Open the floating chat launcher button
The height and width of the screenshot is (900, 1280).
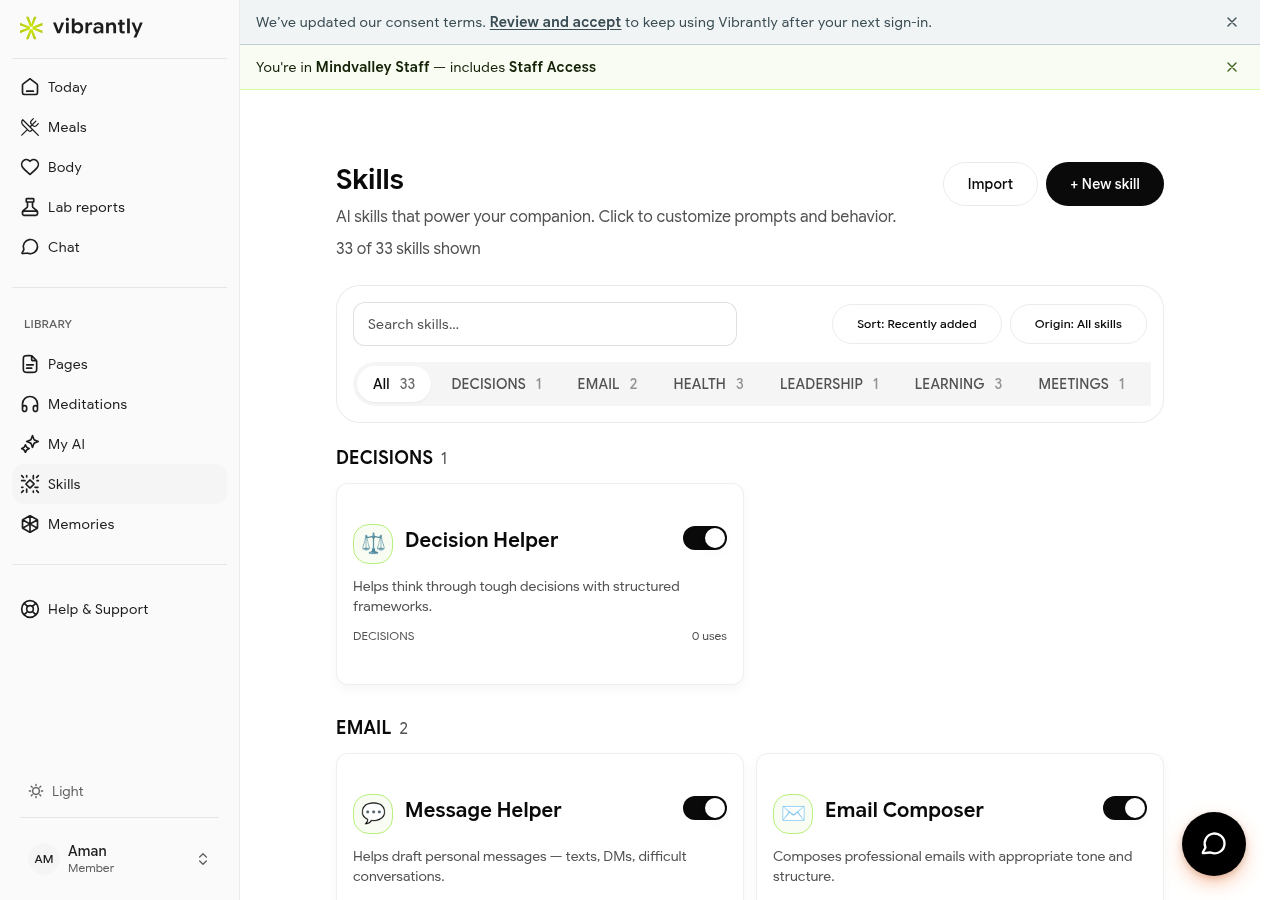coord(1214,844)
